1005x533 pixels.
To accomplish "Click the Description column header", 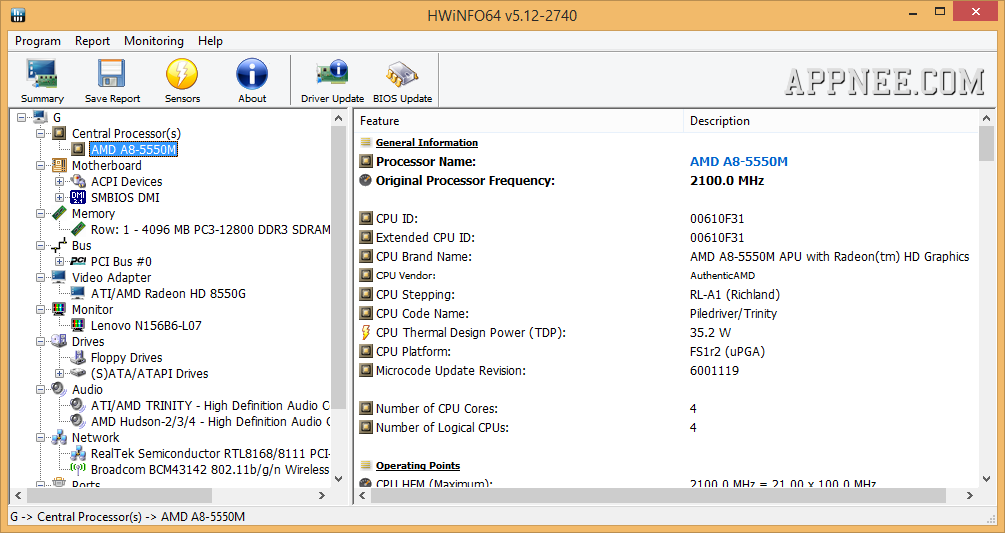I will [x=831, y=121].
